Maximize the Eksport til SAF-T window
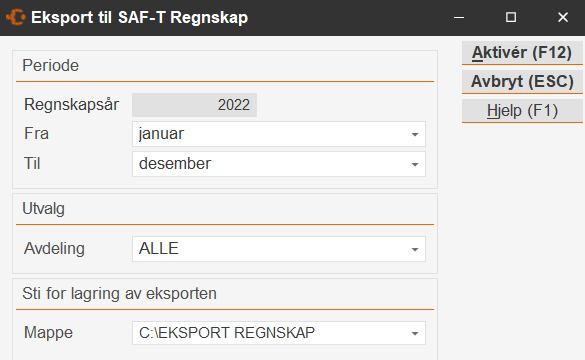This screenshot has height=360, width=585. (511, 18)
